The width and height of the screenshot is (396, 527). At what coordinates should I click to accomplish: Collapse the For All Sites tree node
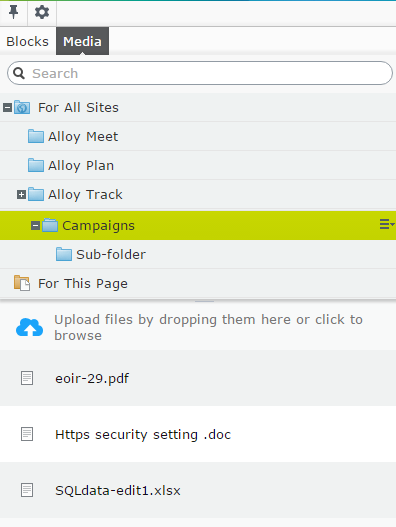(7, 108)
